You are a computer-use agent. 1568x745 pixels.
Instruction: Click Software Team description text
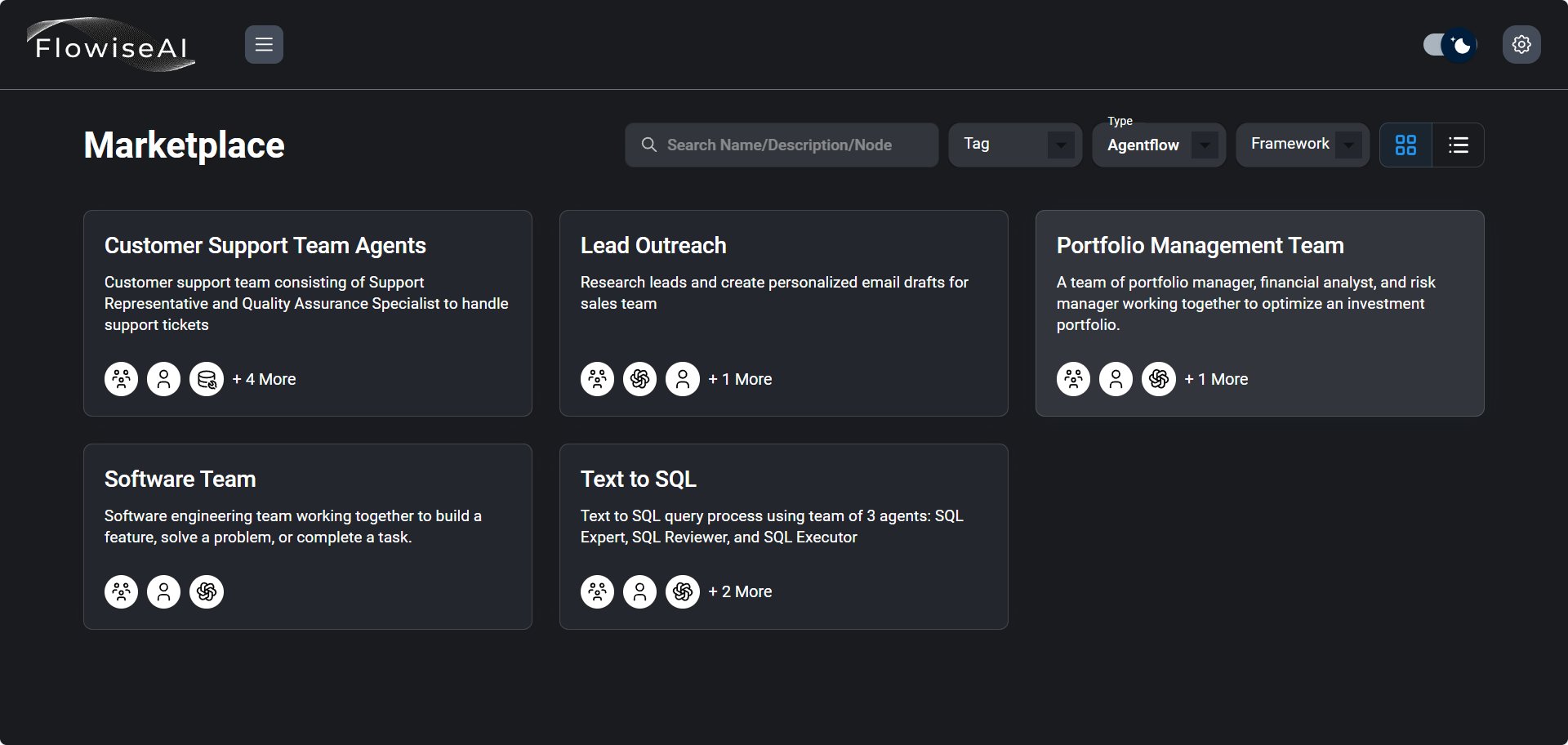coord(293,526)
